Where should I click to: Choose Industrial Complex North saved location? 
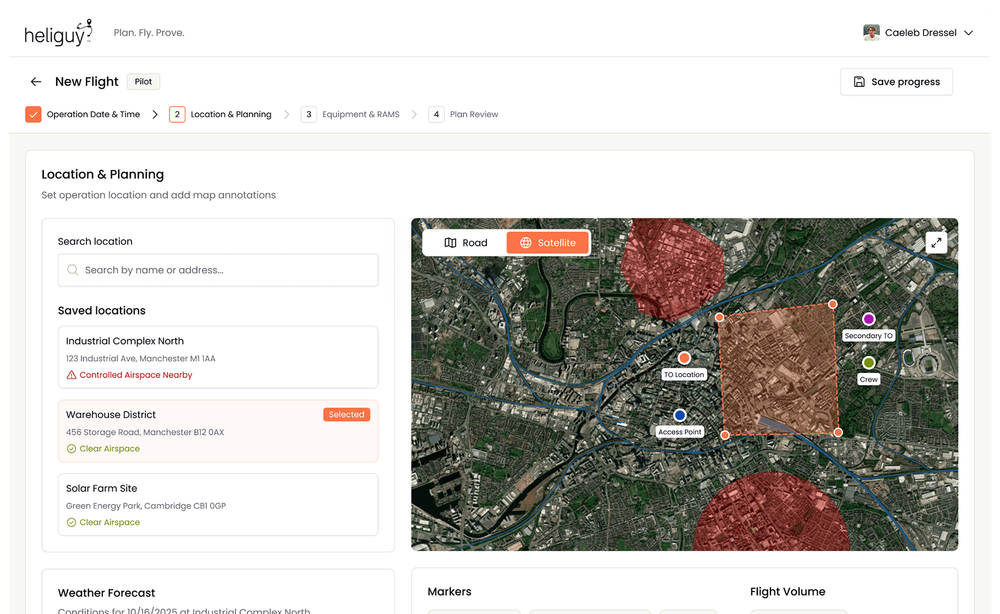pyautogui.click(x=218, y=357)
